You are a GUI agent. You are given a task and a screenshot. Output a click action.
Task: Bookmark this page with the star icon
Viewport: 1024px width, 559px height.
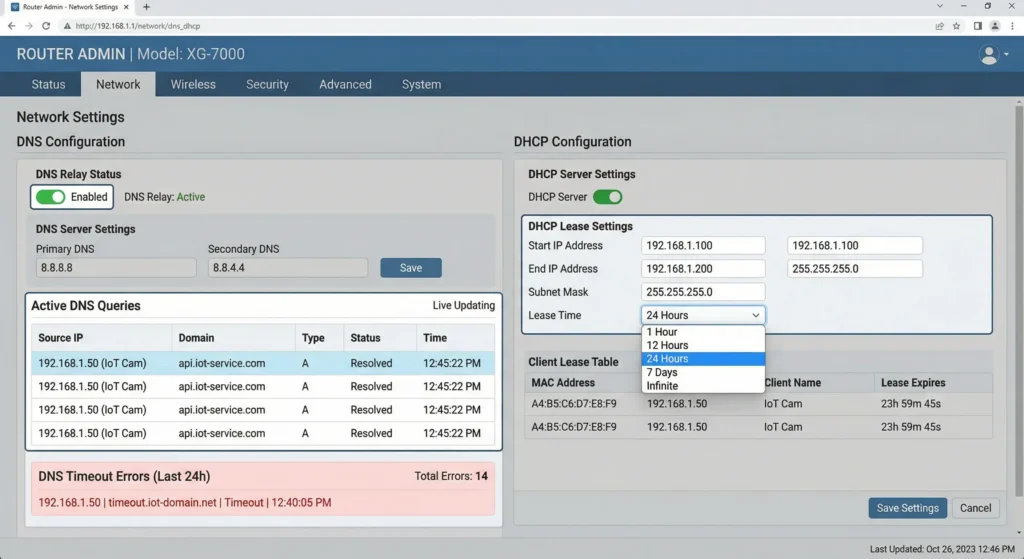tap(956, 26)
